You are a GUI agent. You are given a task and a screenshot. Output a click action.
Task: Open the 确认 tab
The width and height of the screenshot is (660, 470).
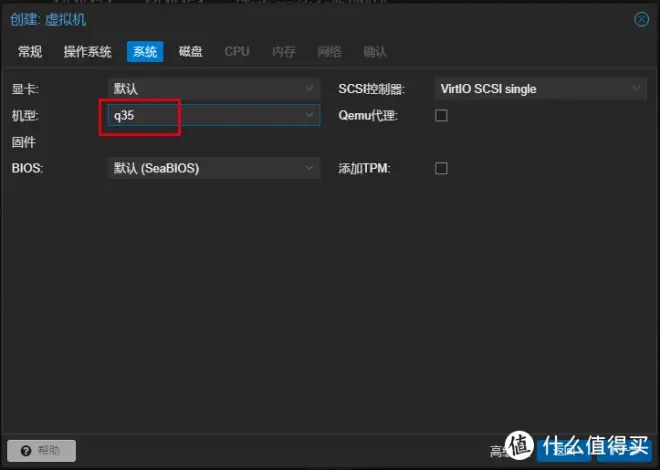pyautogui.click(x=375, y=51)
